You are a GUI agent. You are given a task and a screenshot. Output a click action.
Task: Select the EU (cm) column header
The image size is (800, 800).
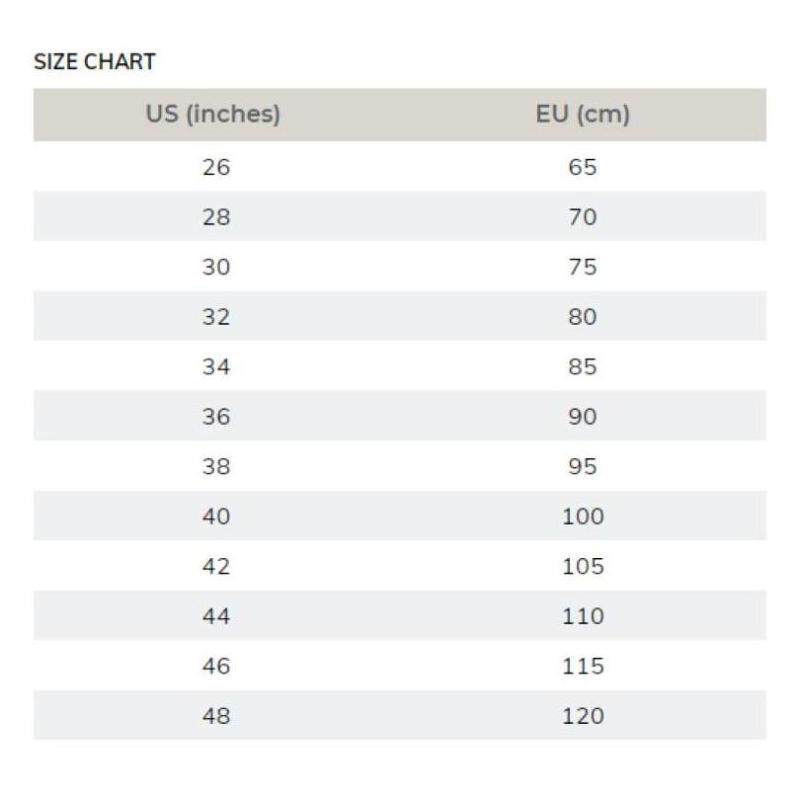582,114
